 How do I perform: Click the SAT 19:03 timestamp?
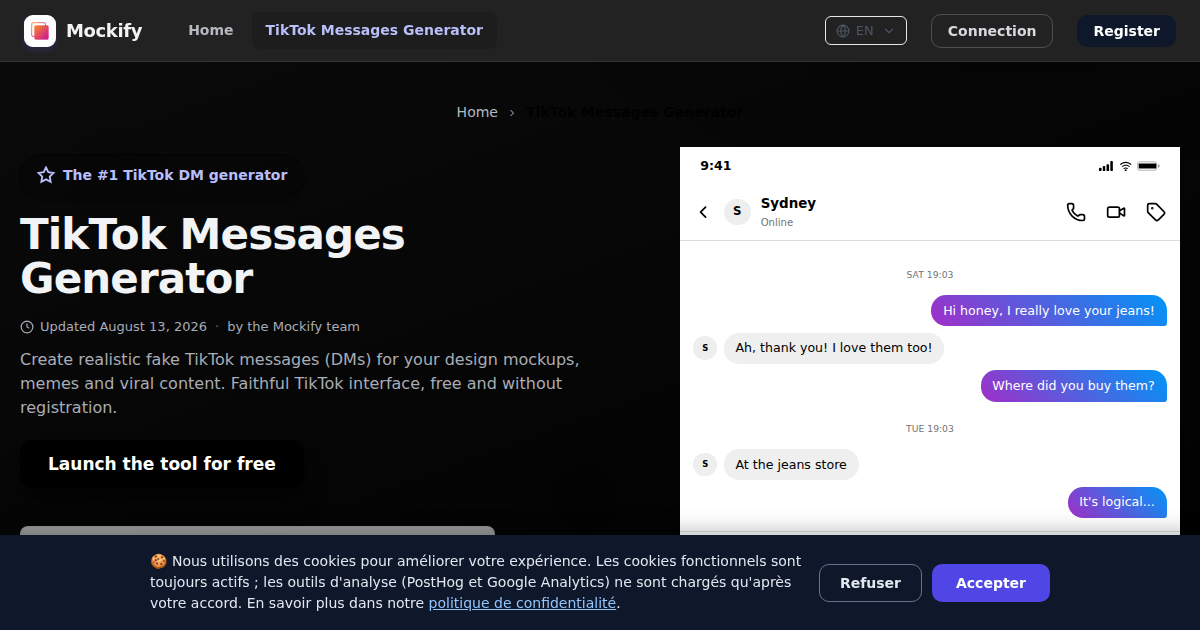[x=930, y=275]
